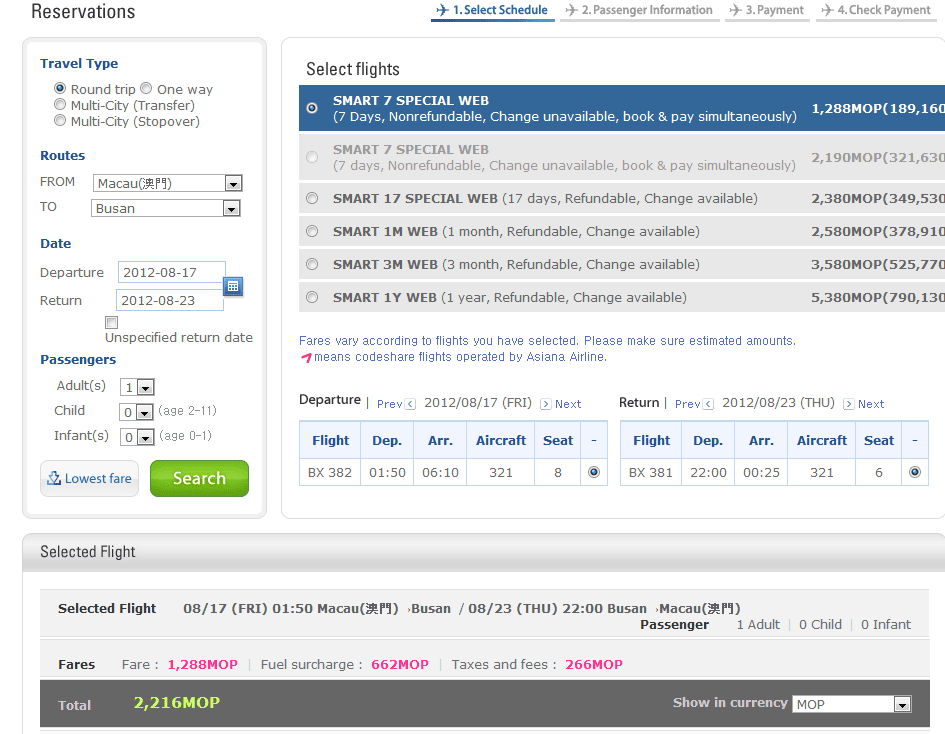Screen dimensions: 945x734
Task: Open the Show in currency MOP dropdown
Action: pos(902,705)
